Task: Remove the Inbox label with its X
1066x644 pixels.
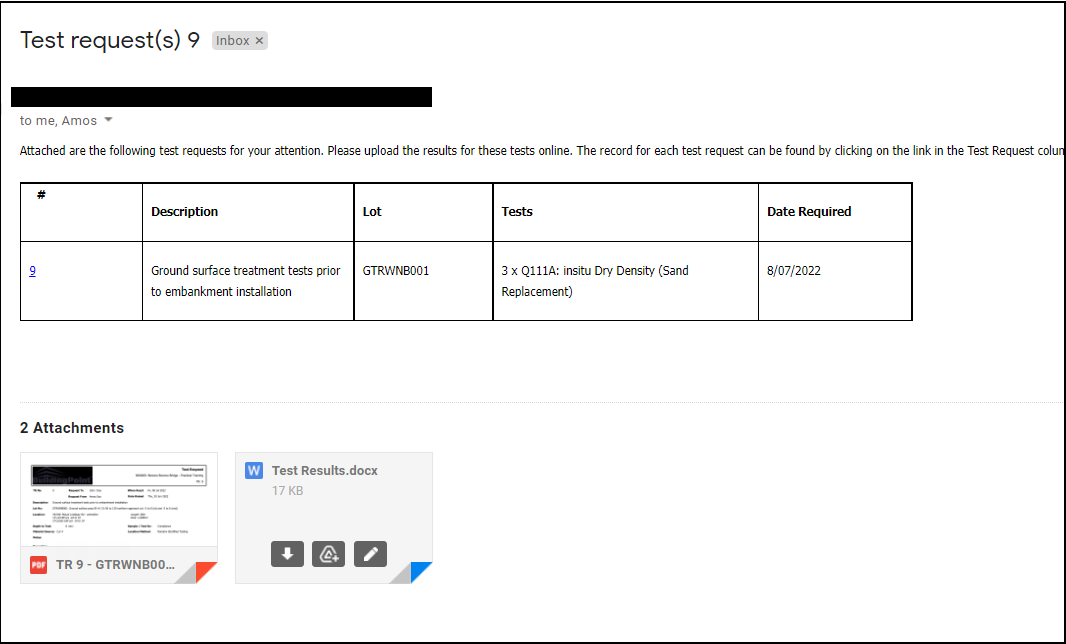Action: coord(259,41)
